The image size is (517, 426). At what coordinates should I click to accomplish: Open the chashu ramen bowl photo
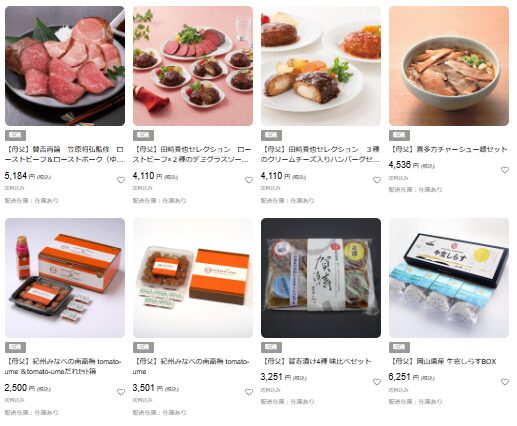449,66
